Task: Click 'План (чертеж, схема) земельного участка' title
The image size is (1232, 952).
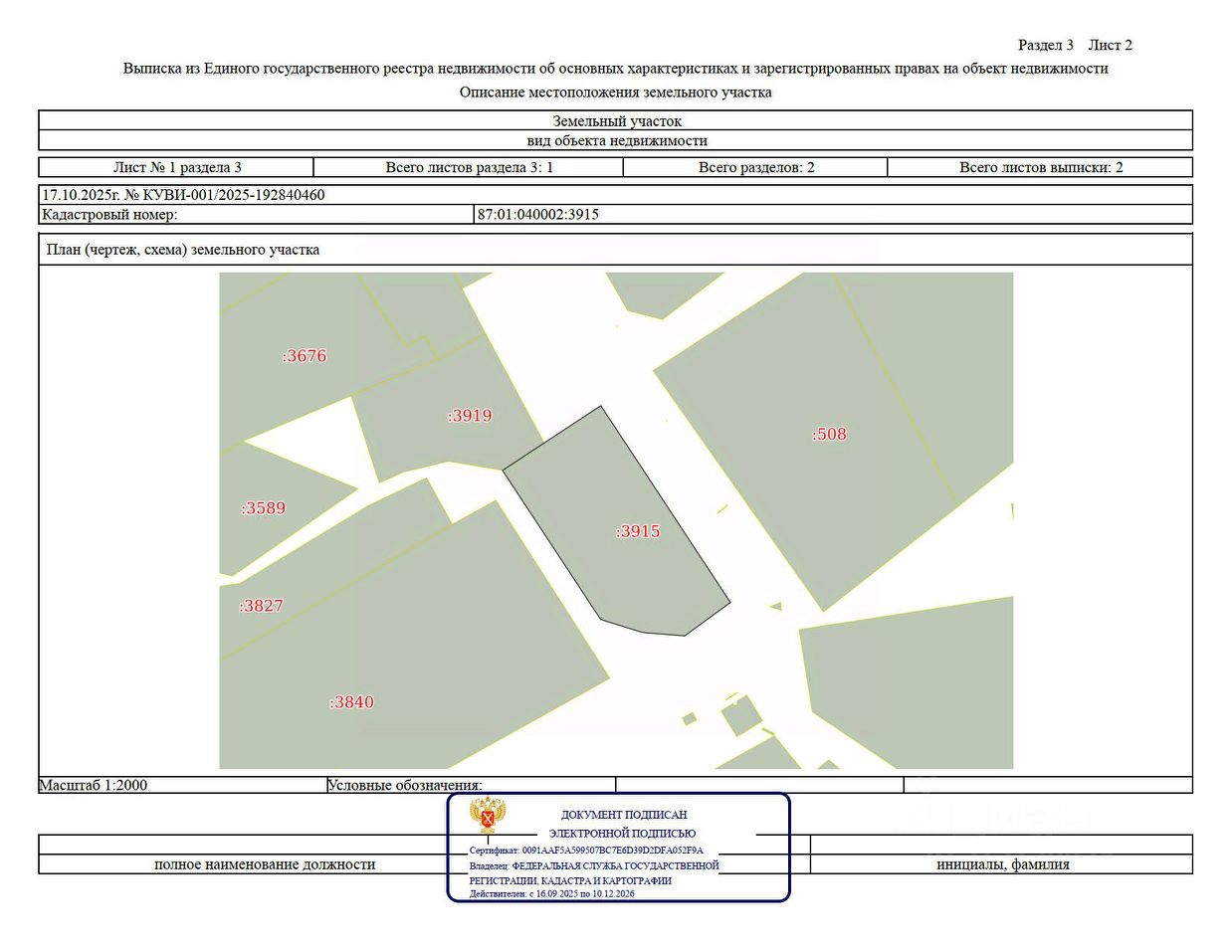Action: point(183,250)
